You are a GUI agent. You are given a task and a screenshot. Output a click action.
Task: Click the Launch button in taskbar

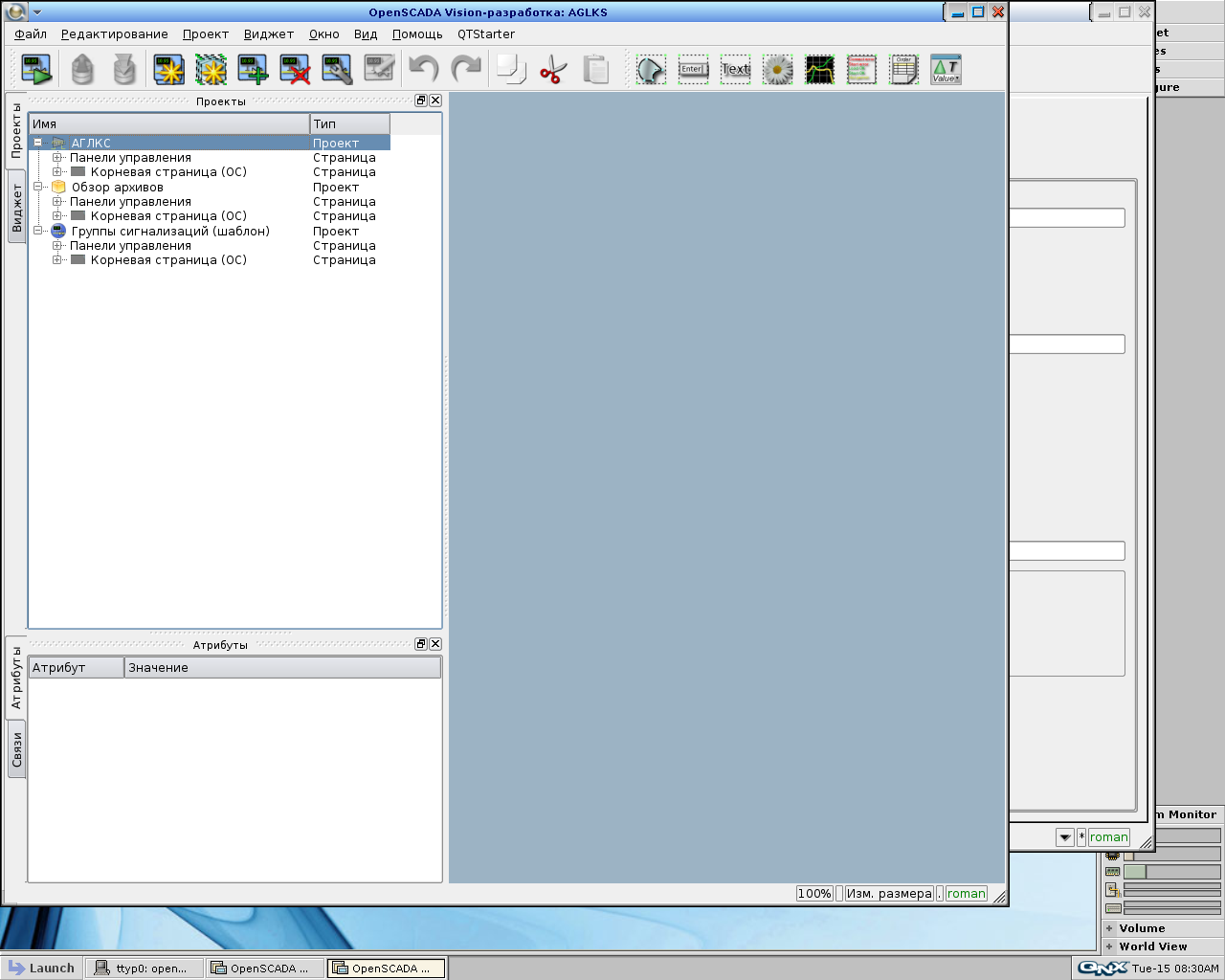tap(41, 969)
